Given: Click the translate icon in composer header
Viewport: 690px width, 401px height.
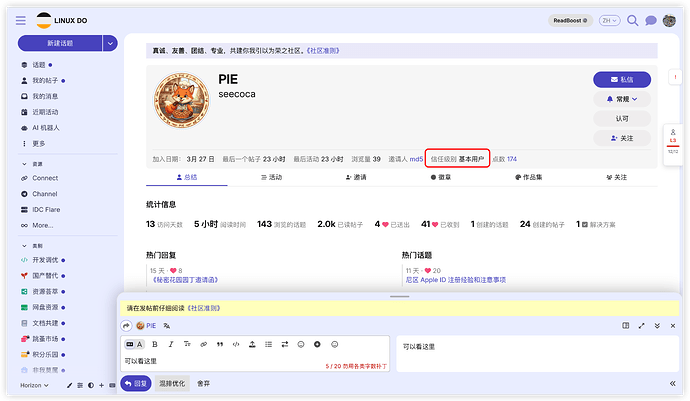Looking at the screenshot, I should tap(167, 326).
